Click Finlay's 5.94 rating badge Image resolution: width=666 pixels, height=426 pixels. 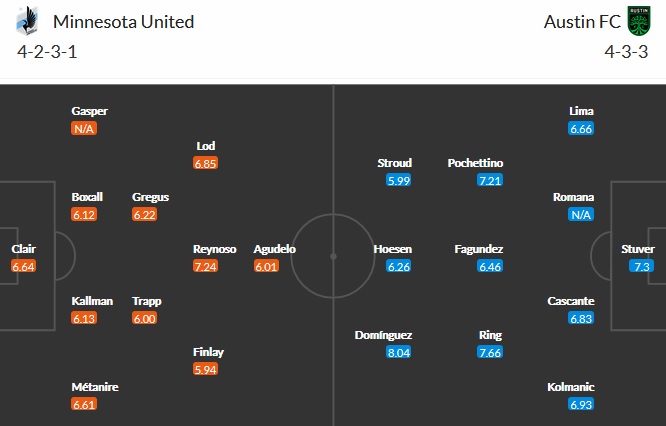(x=207, y=369)
